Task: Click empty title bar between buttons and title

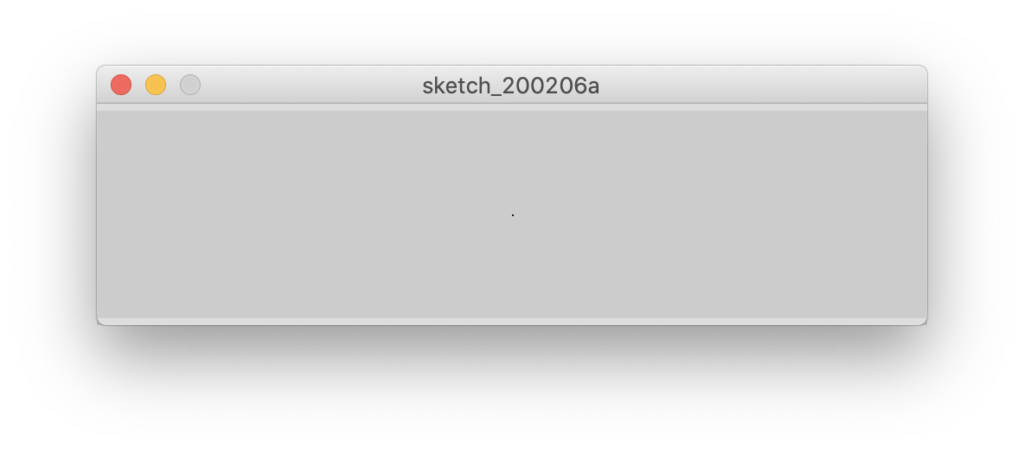Action: pos(311,85)
